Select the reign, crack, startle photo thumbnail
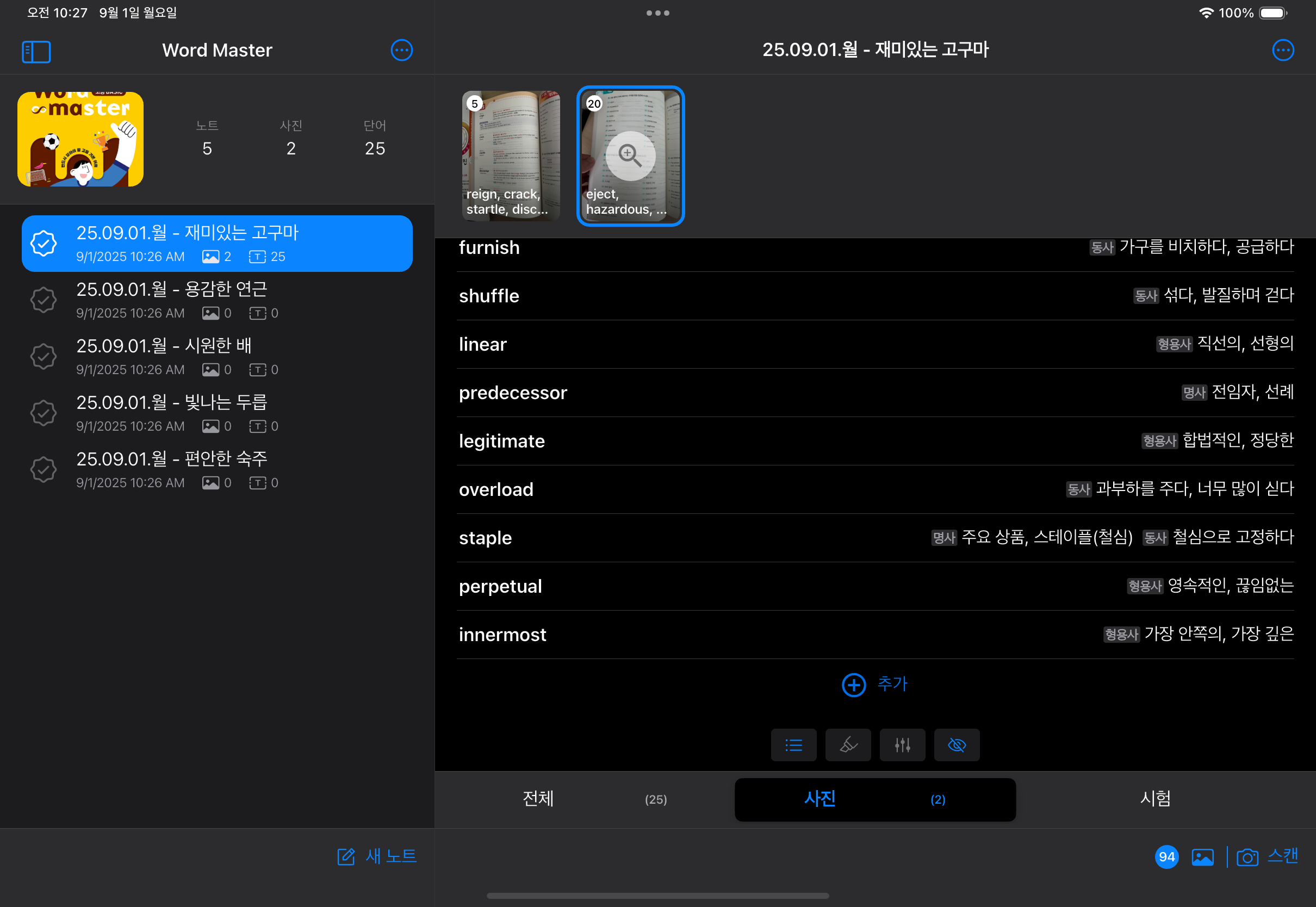The width and height of the screenshot is (1316, 907). click(510, 155)
